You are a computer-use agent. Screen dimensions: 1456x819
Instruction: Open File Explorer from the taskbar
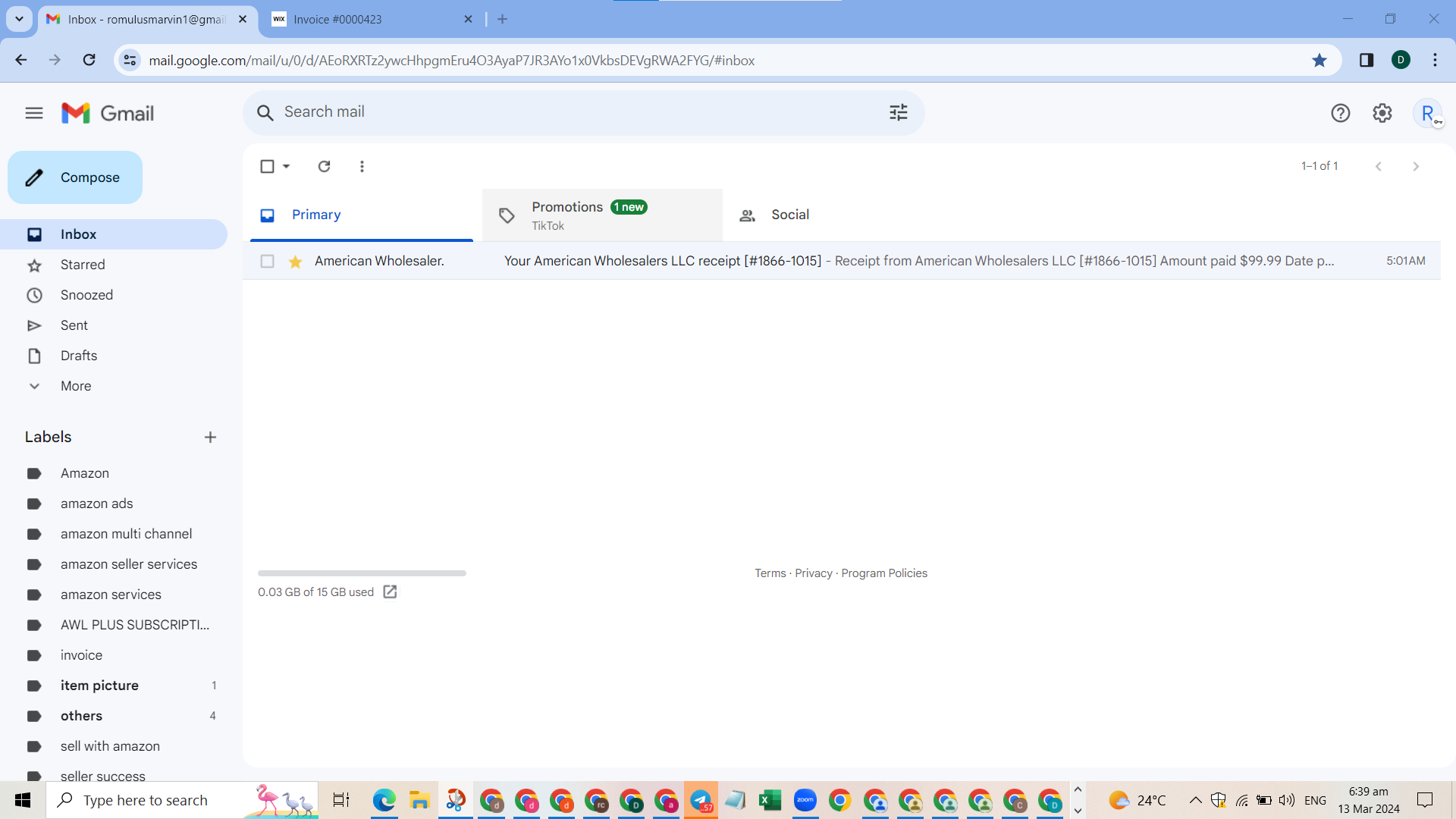pyautogui.click(x=419, y=800)
